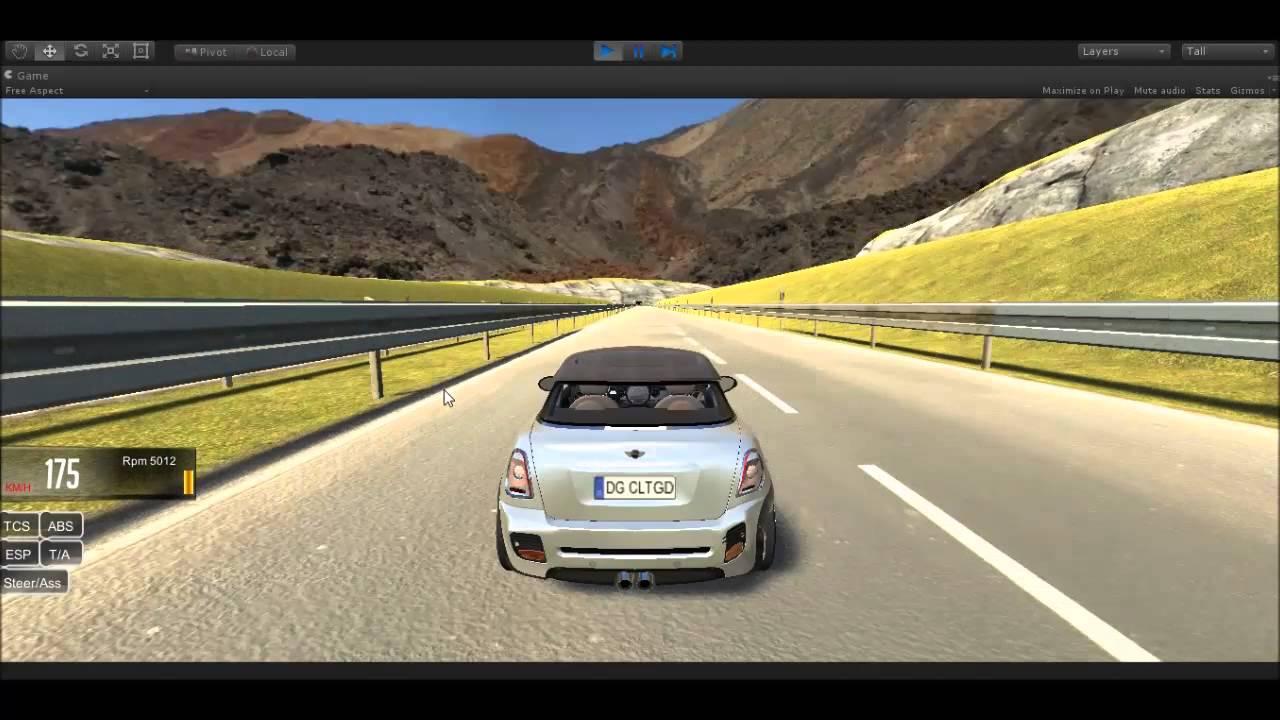Enable Maximize on Play
1280x720 pixels.
pos(1082,91)
